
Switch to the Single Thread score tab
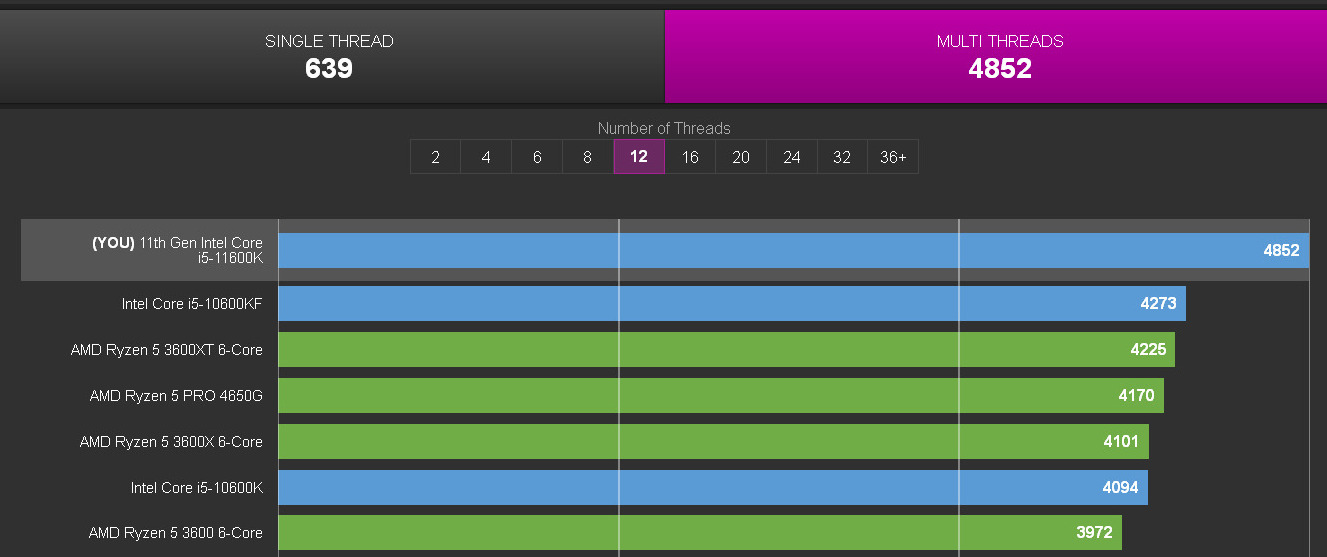[x=331, y=56]
